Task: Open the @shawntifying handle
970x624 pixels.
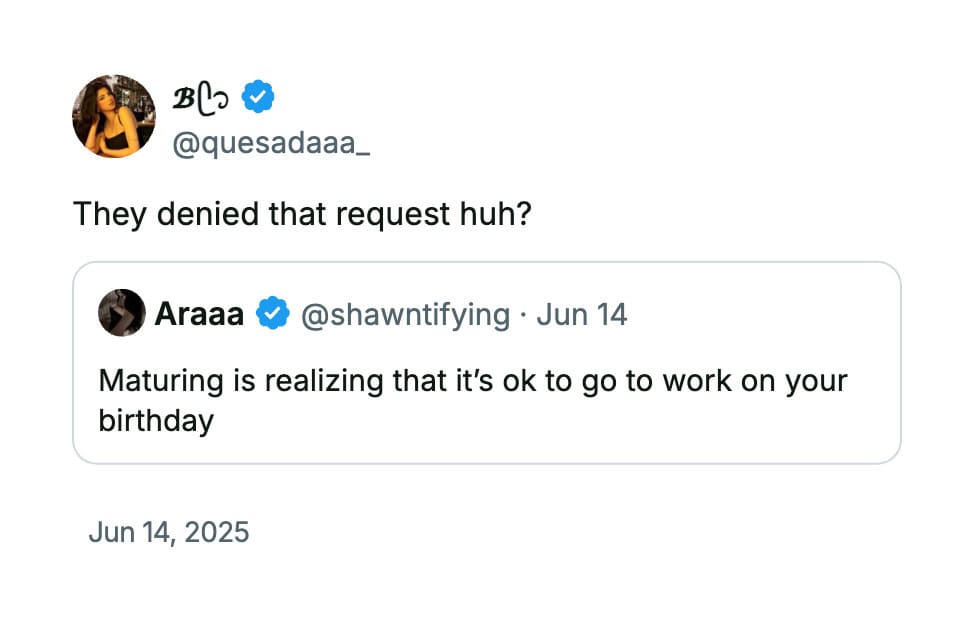Action: (x=405, y=315)
